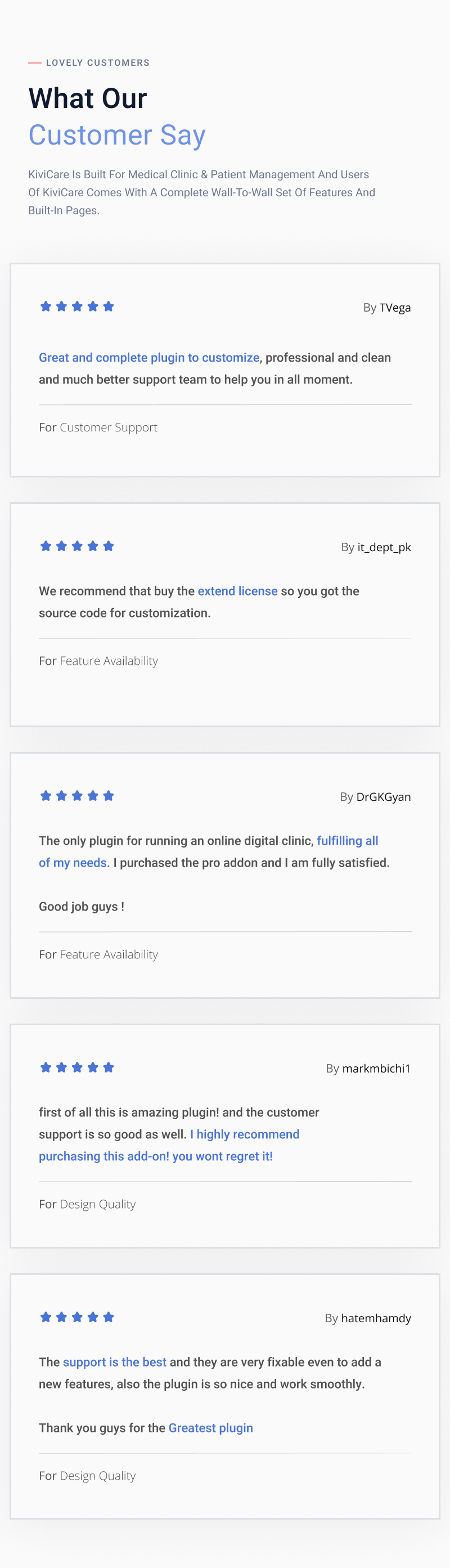Click the it_dept_pk author name
Viewport: 450px width, 1568px height.
pyautogui.click(x=384, y=547)
